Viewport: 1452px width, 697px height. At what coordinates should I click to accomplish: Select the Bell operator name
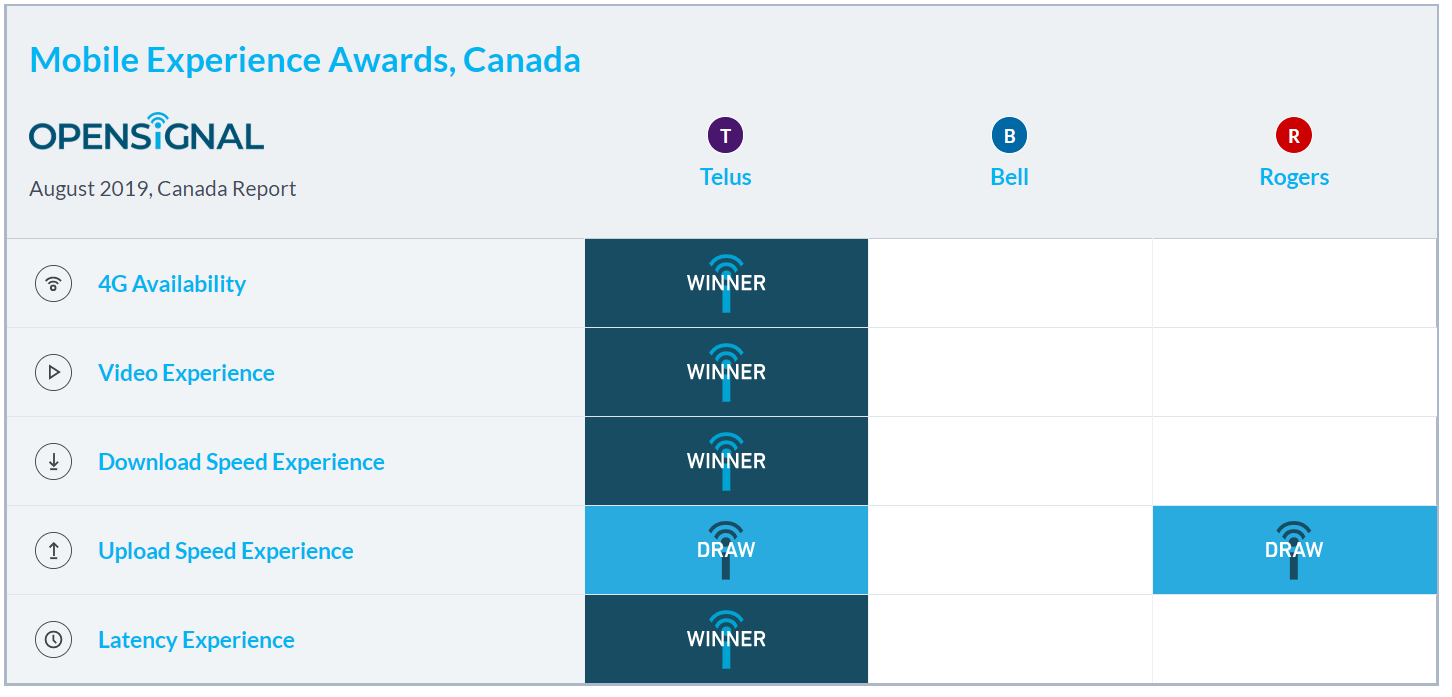pos(1010,177)
